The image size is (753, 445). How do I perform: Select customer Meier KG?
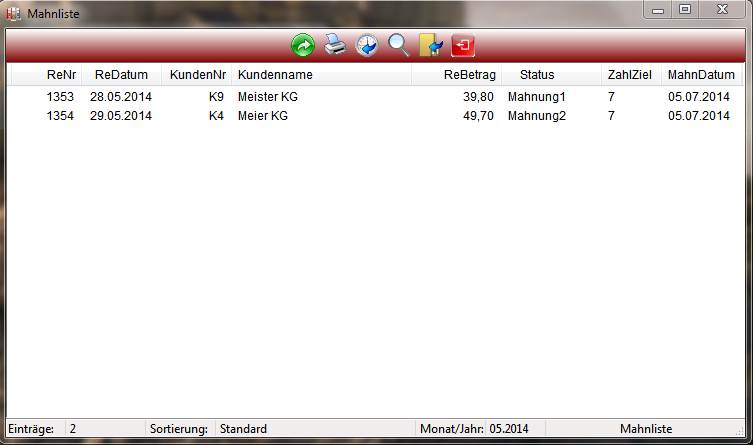click(263, 116)
